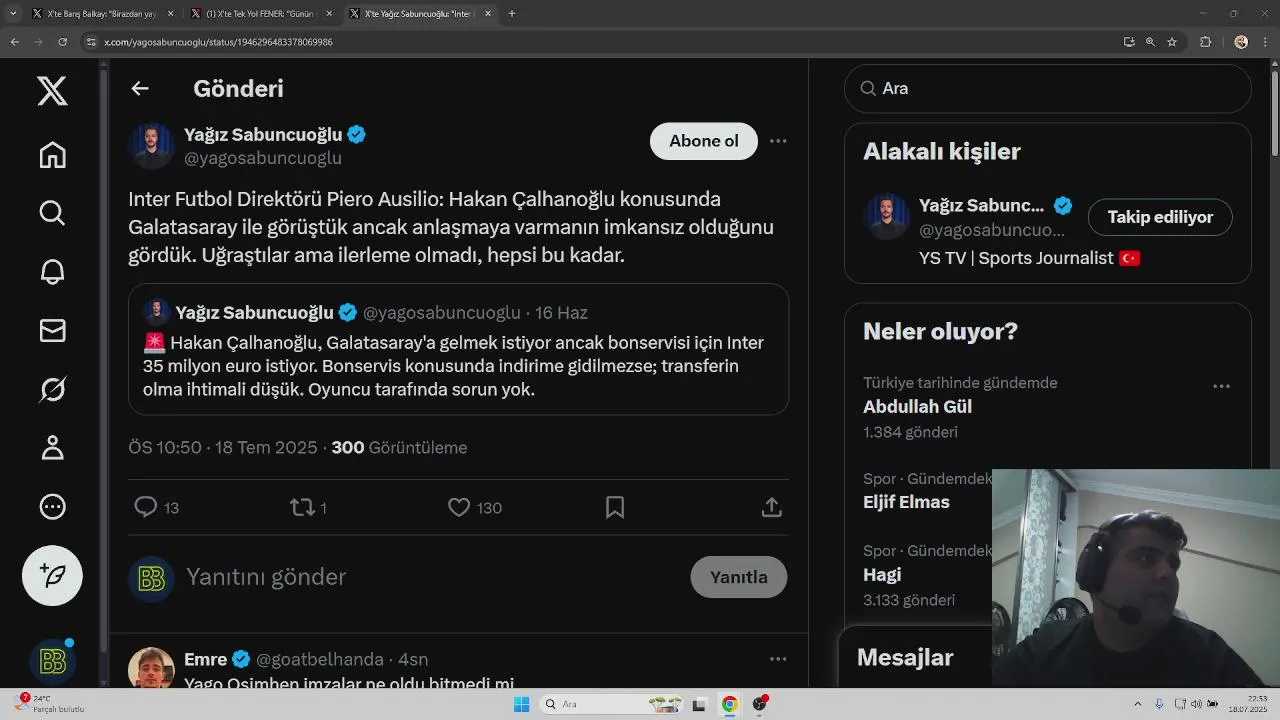This screenshot has width=1280, height=720.
Task: Open the BB account avatar in sidebar
Action: pos(52,661)
